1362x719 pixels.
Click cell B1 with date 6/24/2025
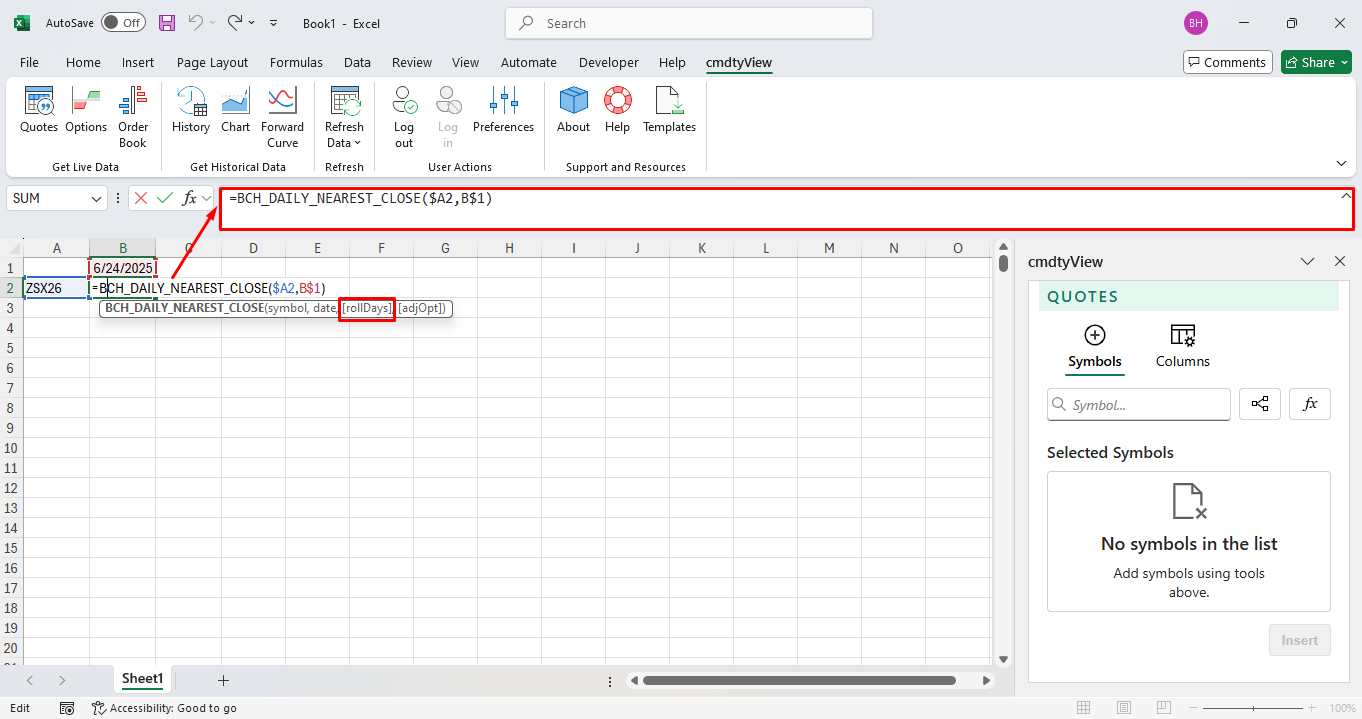pyautogui.click(x=123, y=268)
